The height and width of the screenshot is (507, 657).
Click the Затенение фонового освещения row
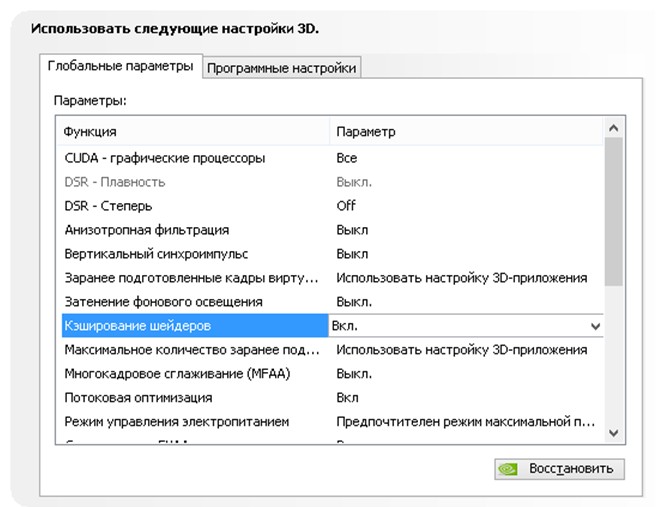pos(163,302)
